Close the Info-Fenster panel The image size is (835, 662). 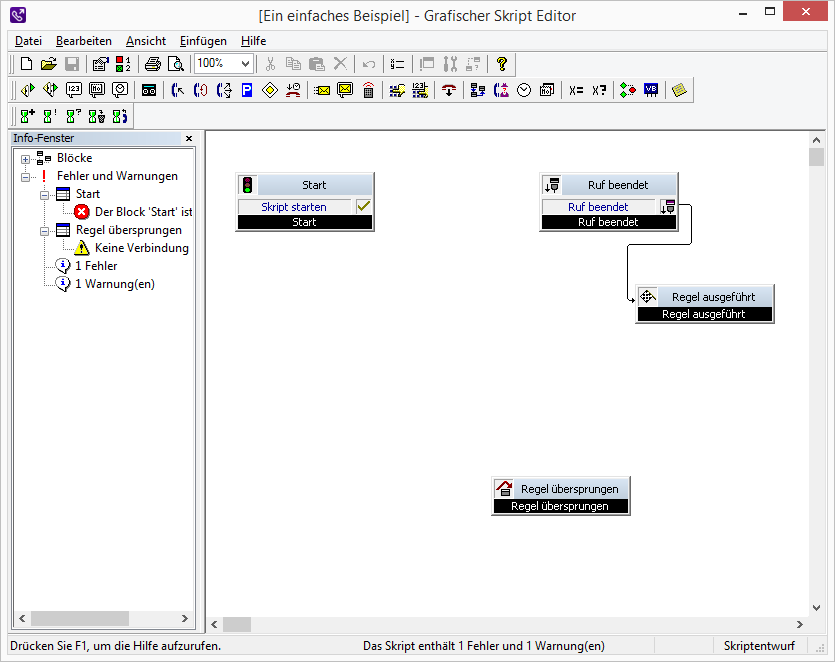[x=189, y=139]
